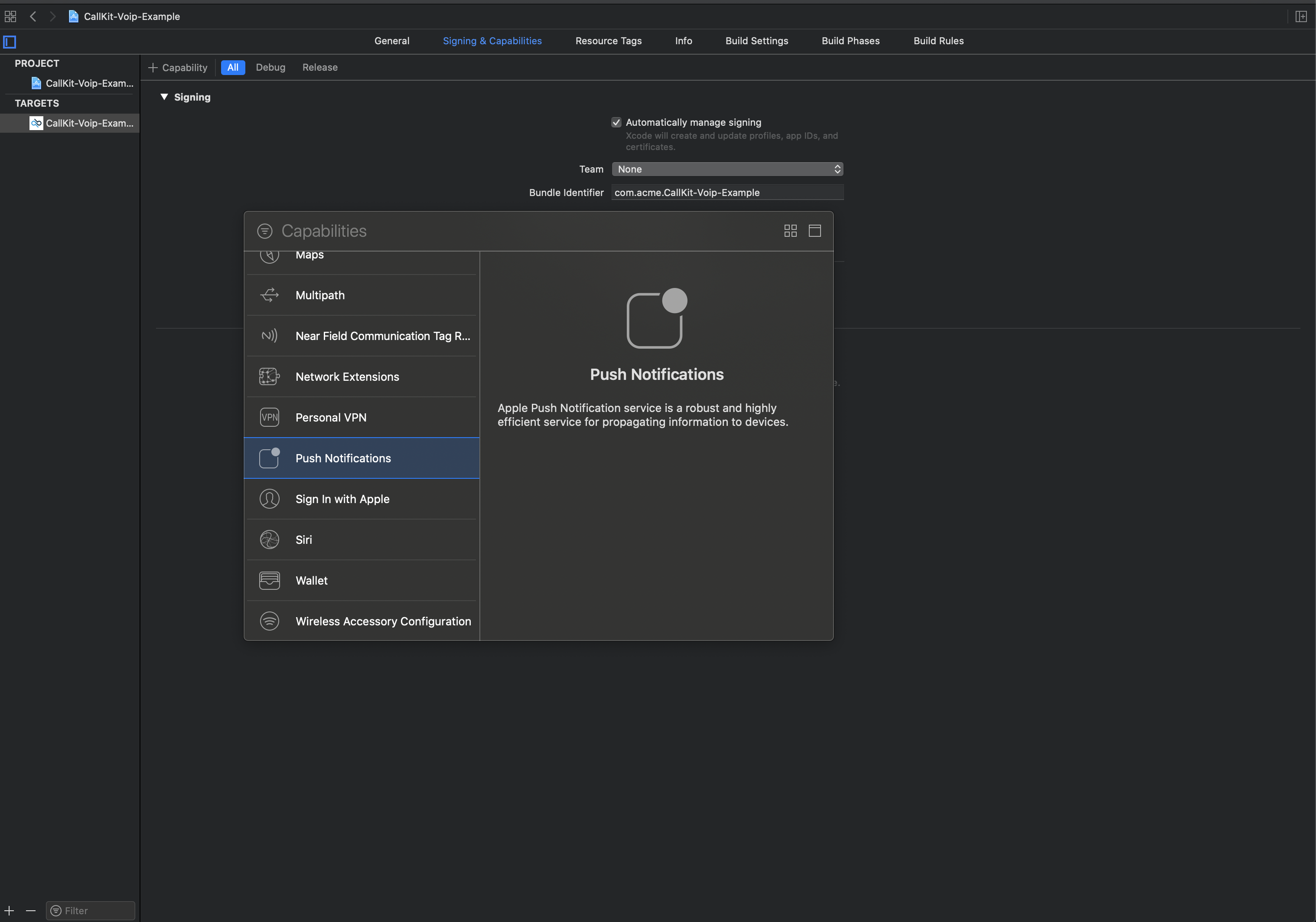Select Push Notifications in capabilities list
This screenshot has height=922, width=1316.
point(362,458)
